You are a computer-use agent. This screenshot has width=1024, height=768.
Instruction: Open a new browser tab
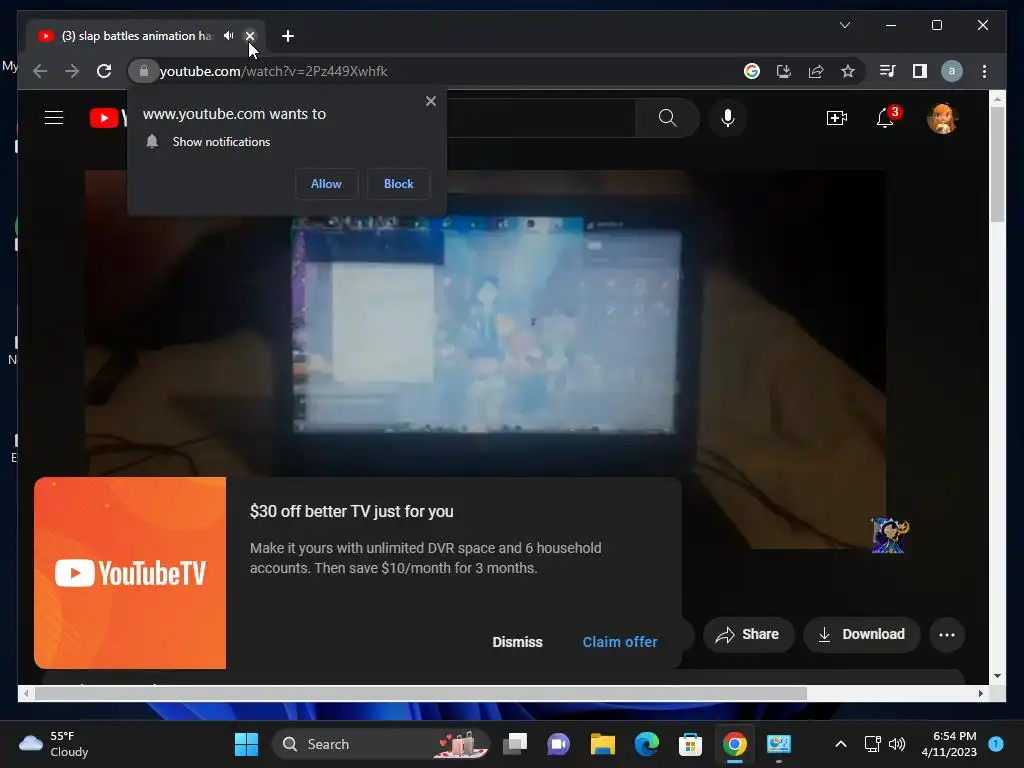287,36
